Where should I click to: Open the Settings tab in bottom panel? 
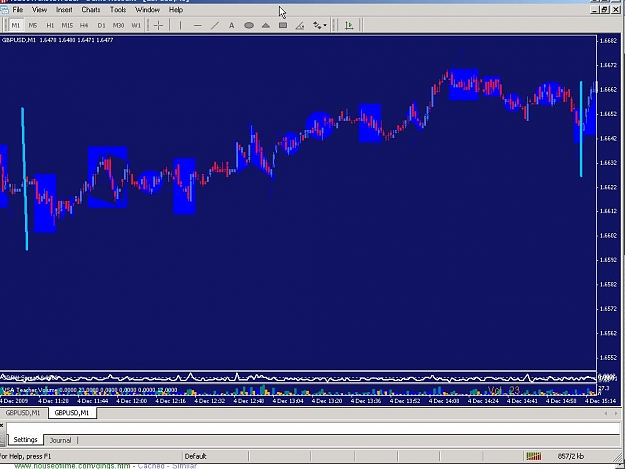pyautogui.click(x=26, y=440)
